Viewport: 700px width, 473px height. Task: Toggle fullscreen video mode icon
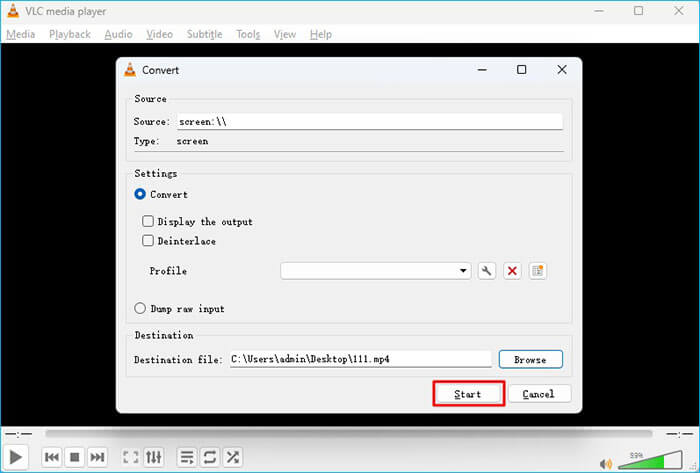click(130, 457)
